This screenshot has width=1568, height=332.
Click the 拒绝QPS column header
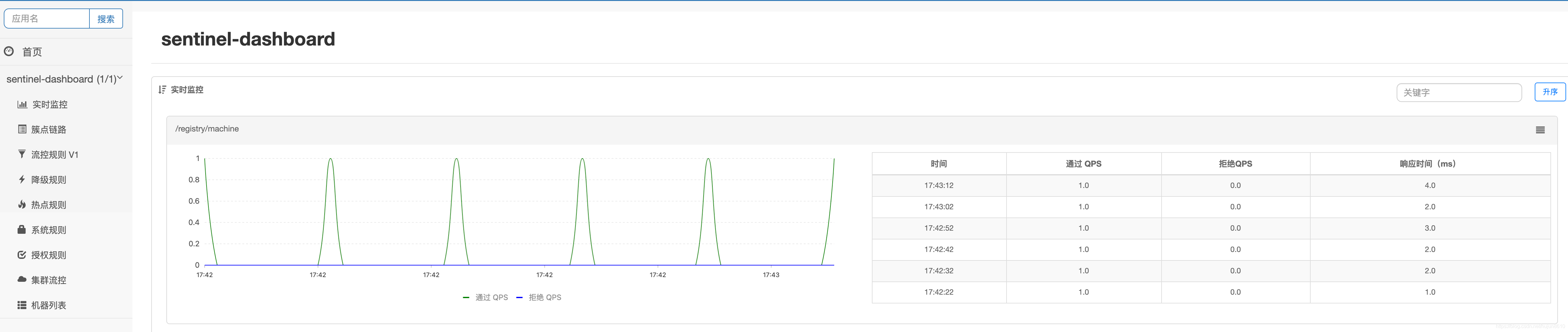point(1235,164)
